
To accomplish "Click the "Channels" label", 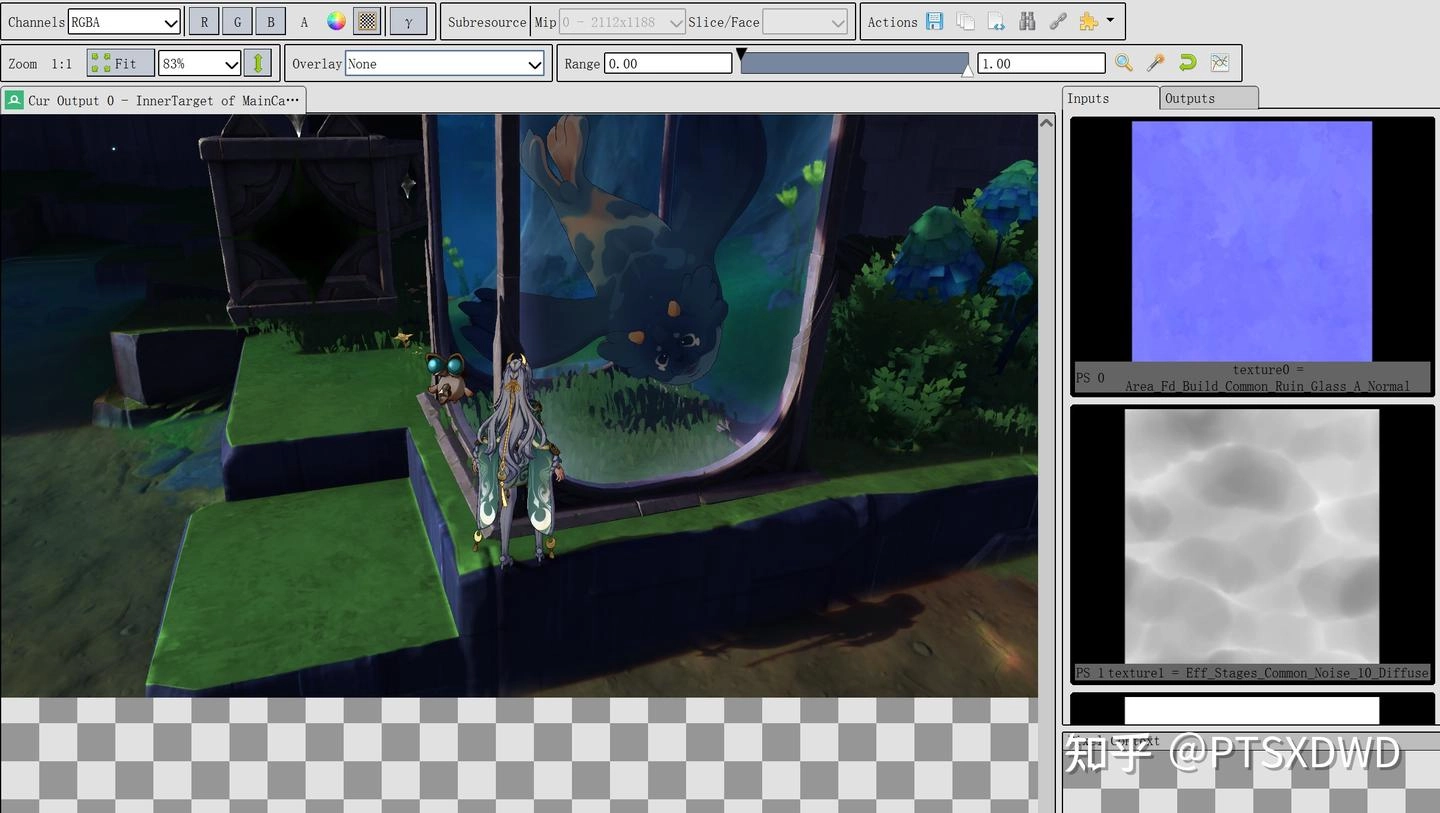I will 37,22.
